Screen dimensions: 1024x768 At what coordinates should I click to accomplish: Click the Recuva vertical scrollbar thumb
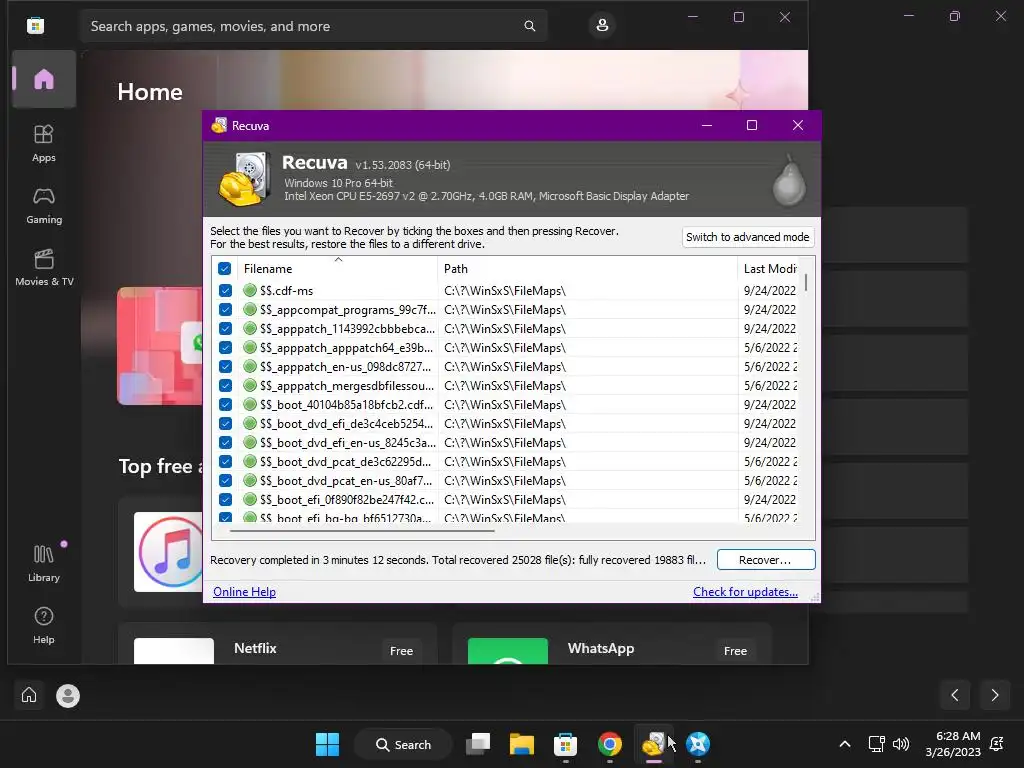806,282
